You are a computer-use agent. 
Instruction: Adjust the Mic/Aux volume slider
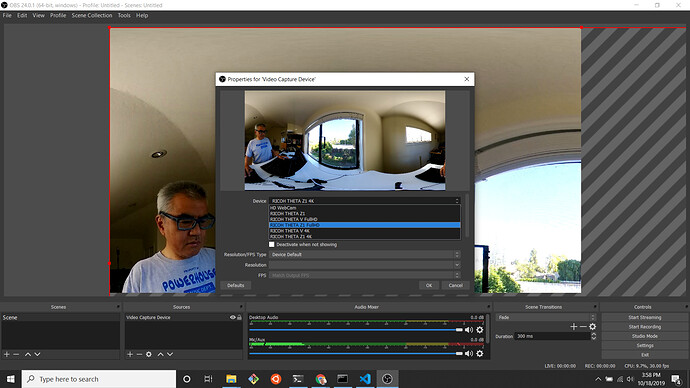[x=356, y=353]
